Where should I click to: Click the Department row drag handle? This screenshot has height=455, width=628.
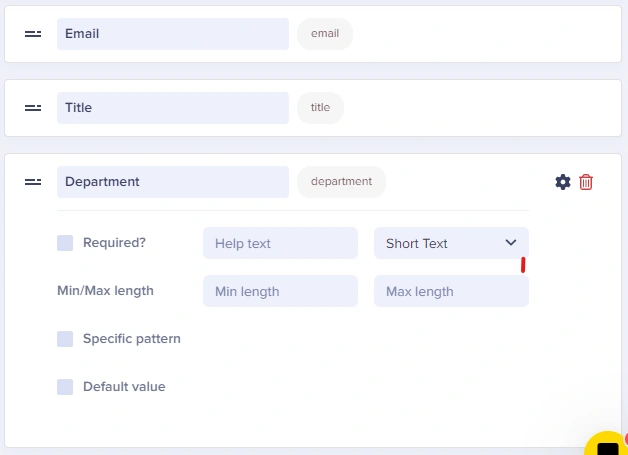click(x=33, y=182)
